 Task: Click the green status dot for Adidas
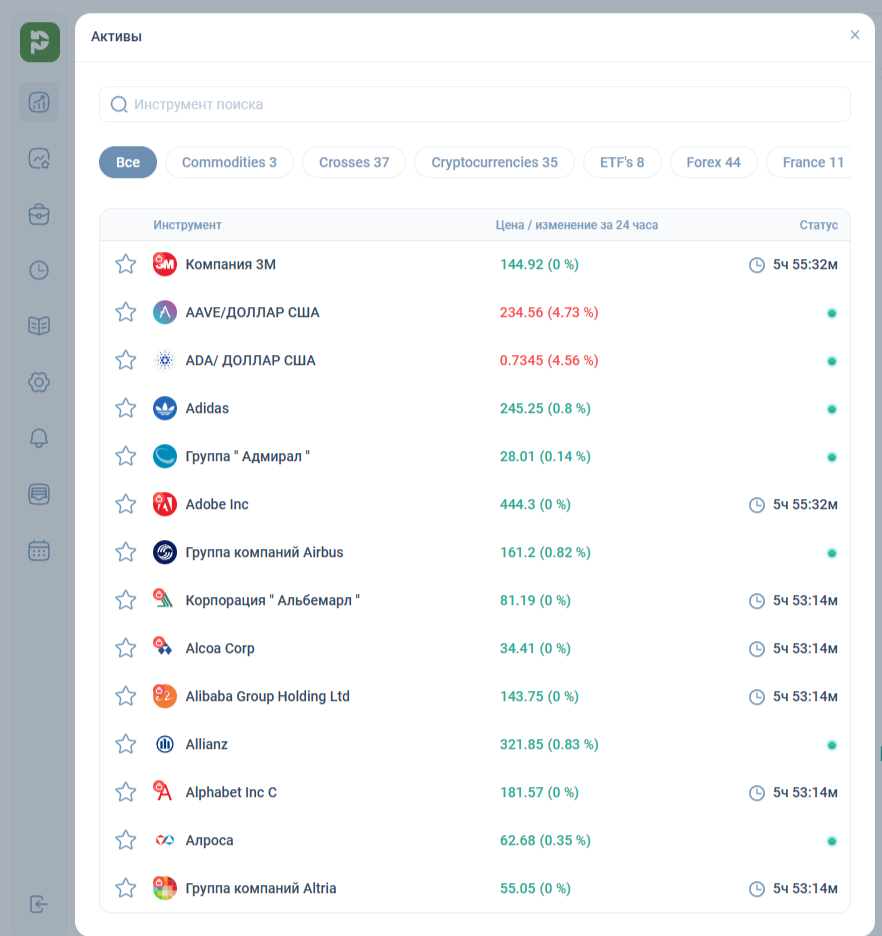pos(831,409)
